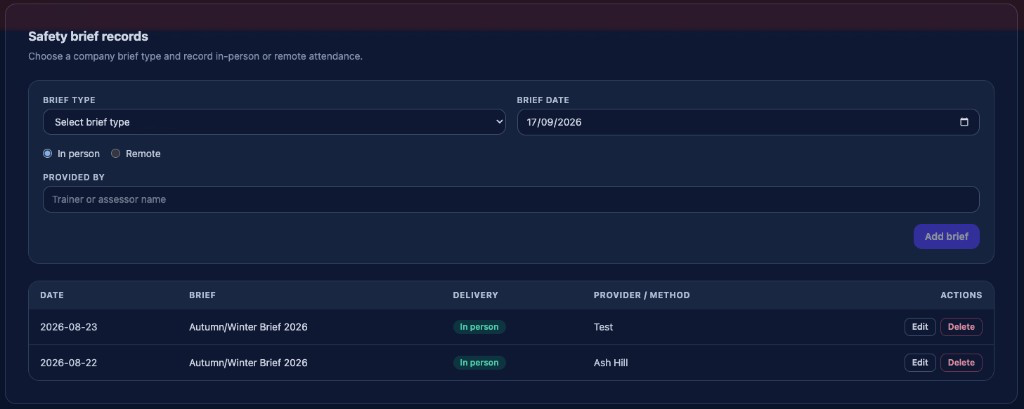Open the Brief Type dropdown
1024x409 pixels.
tap(274, 122)
